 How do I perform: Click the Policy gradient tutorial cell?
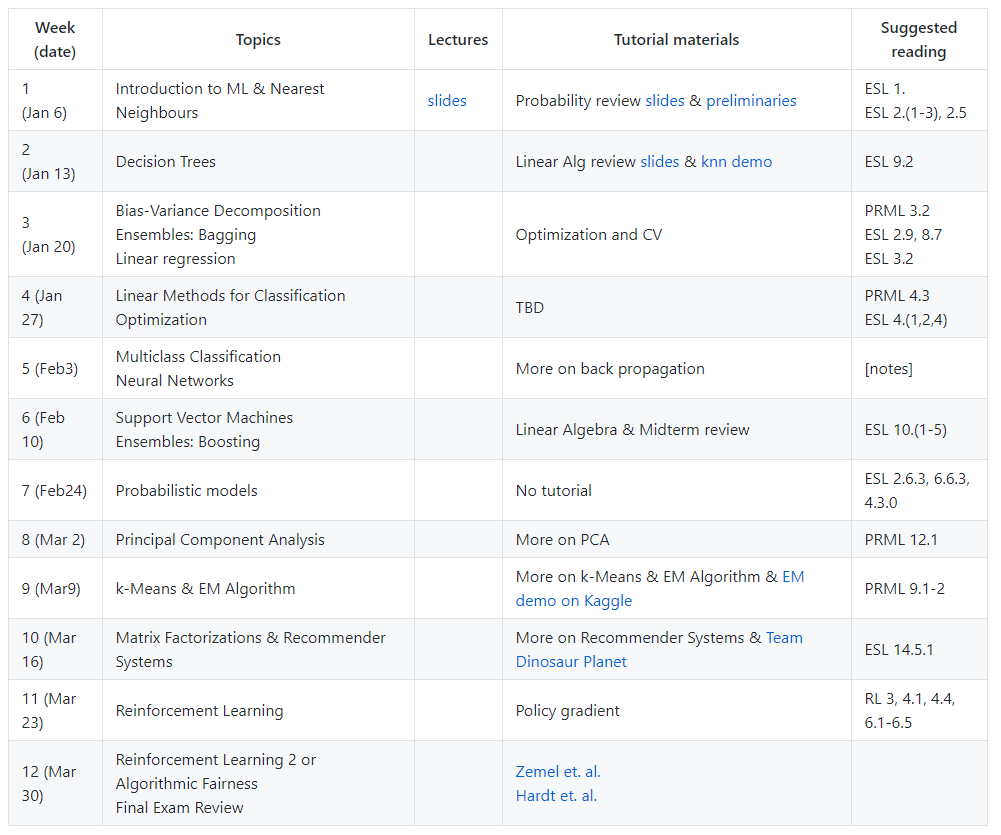point(568,711)
